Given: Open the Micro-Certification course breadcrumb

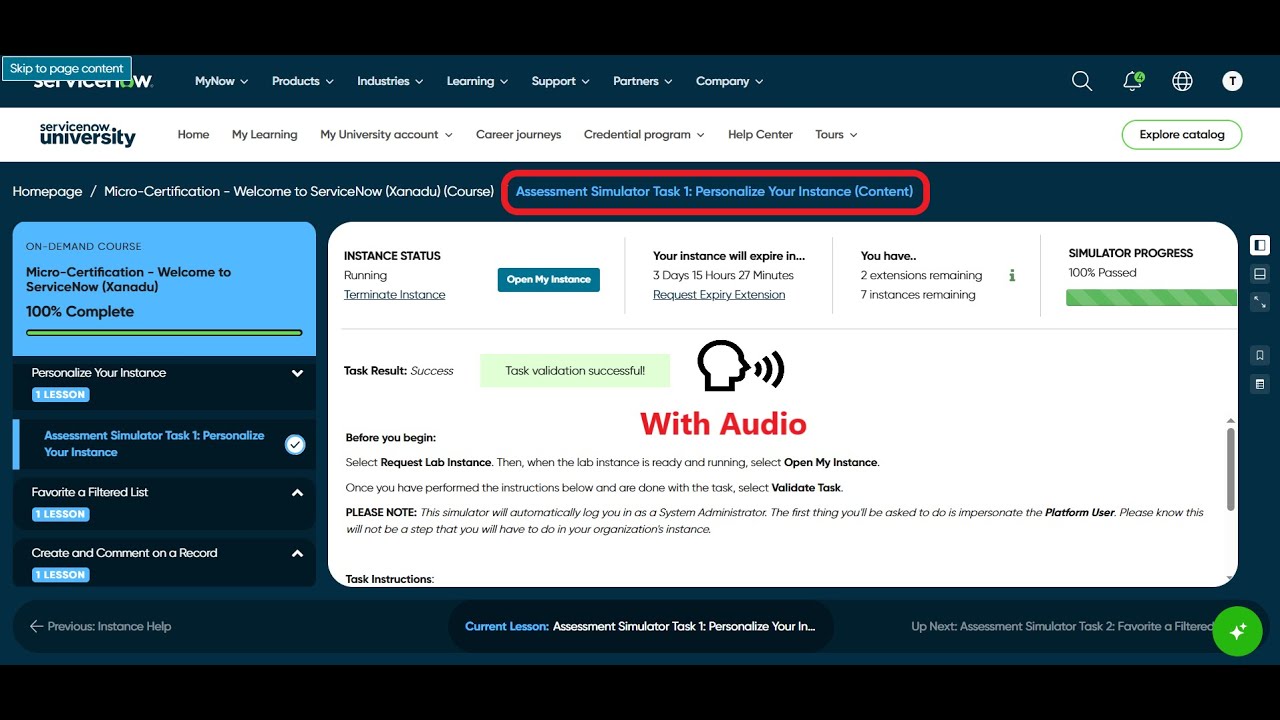Looking at the screenshot, I should tap(299, 191).
